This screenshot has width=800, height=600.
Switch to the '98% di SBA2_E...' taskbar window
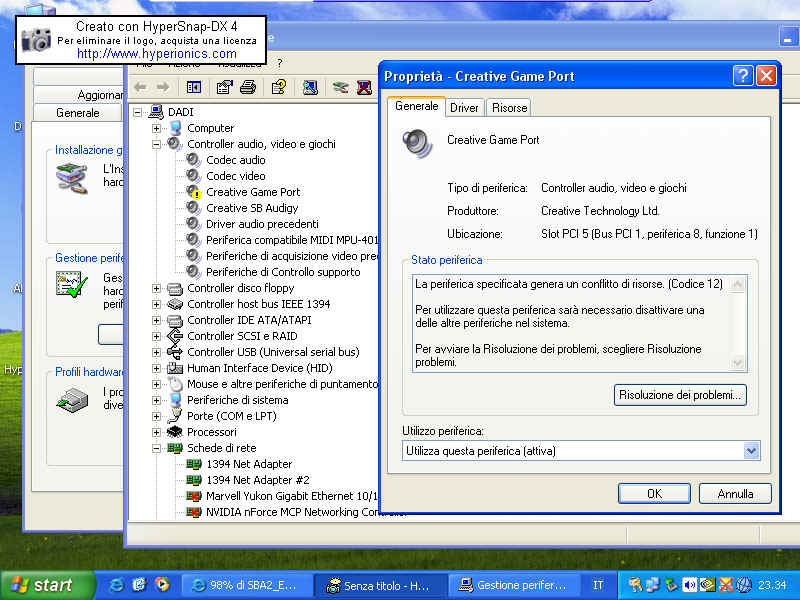[246, 585]
